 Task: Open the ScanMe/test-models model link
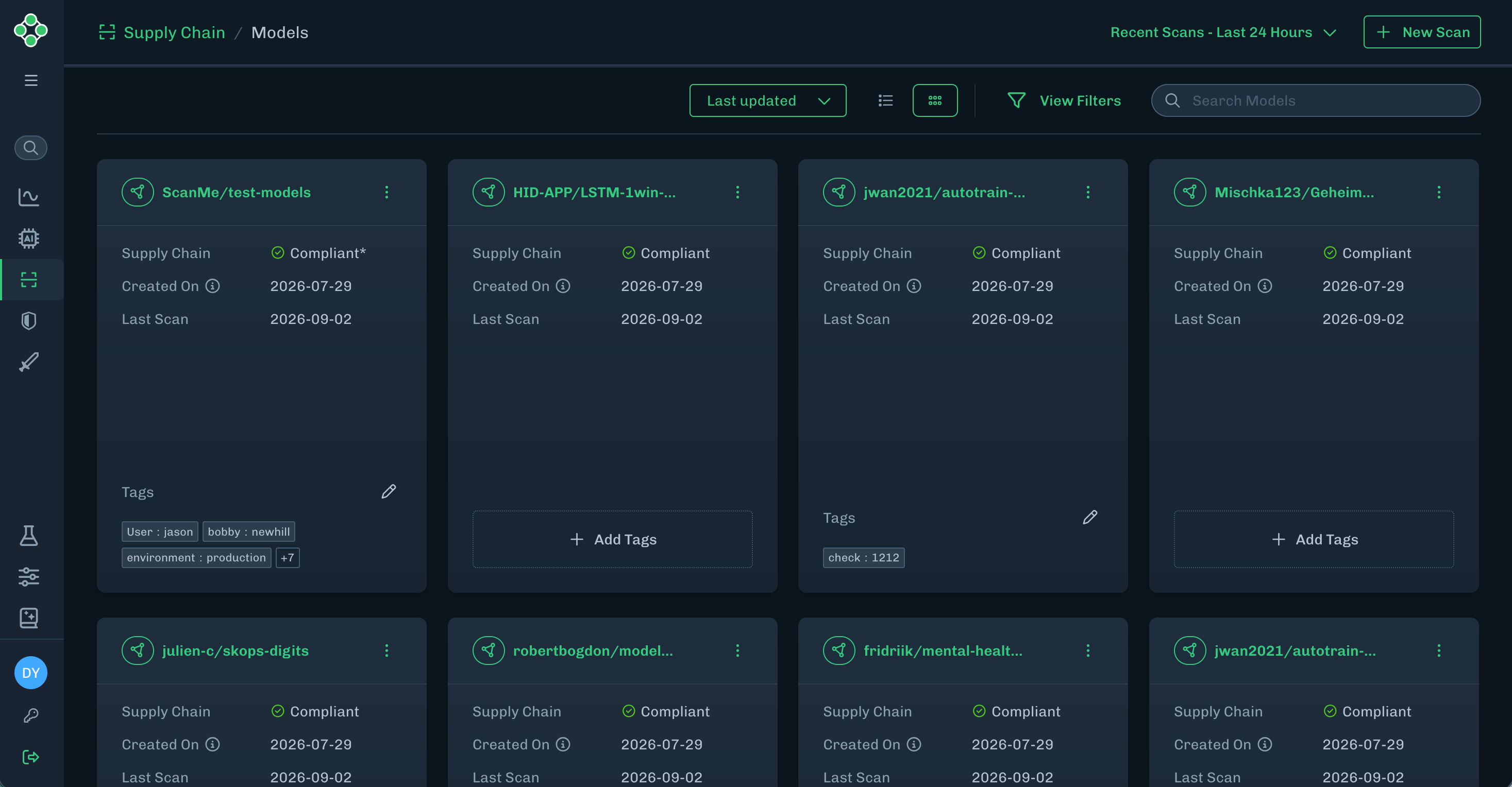pyautogui.click(x=237, y=192)
